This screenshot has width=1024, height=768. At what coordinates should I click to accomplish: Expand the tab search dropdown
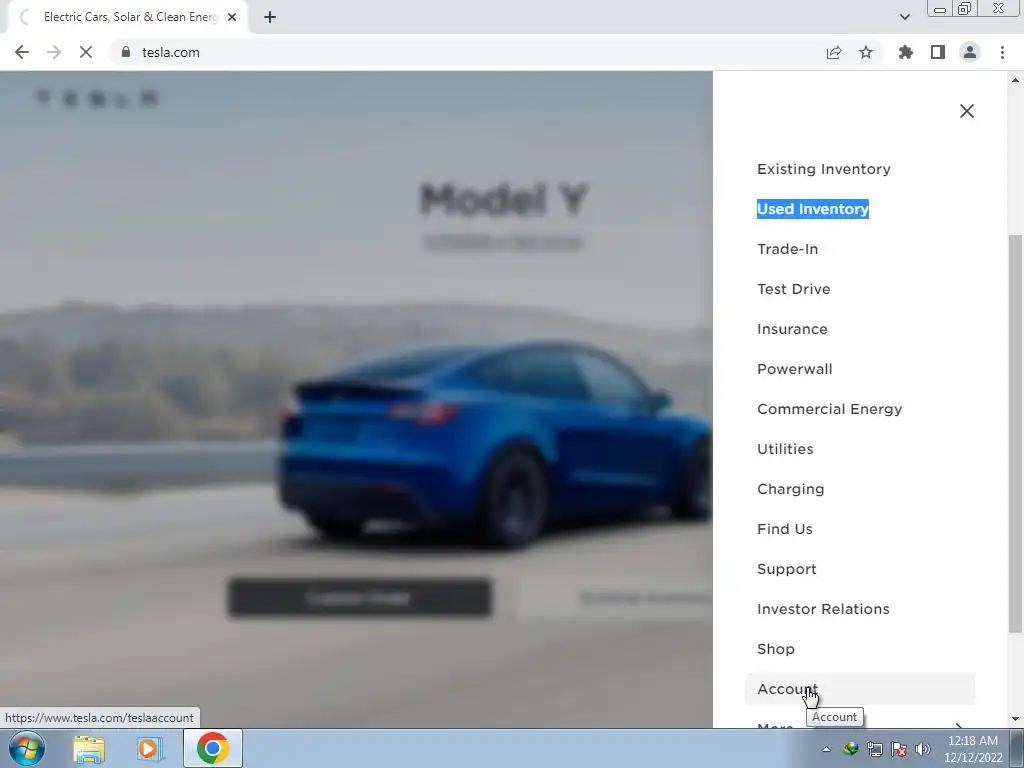pos(904,17)
